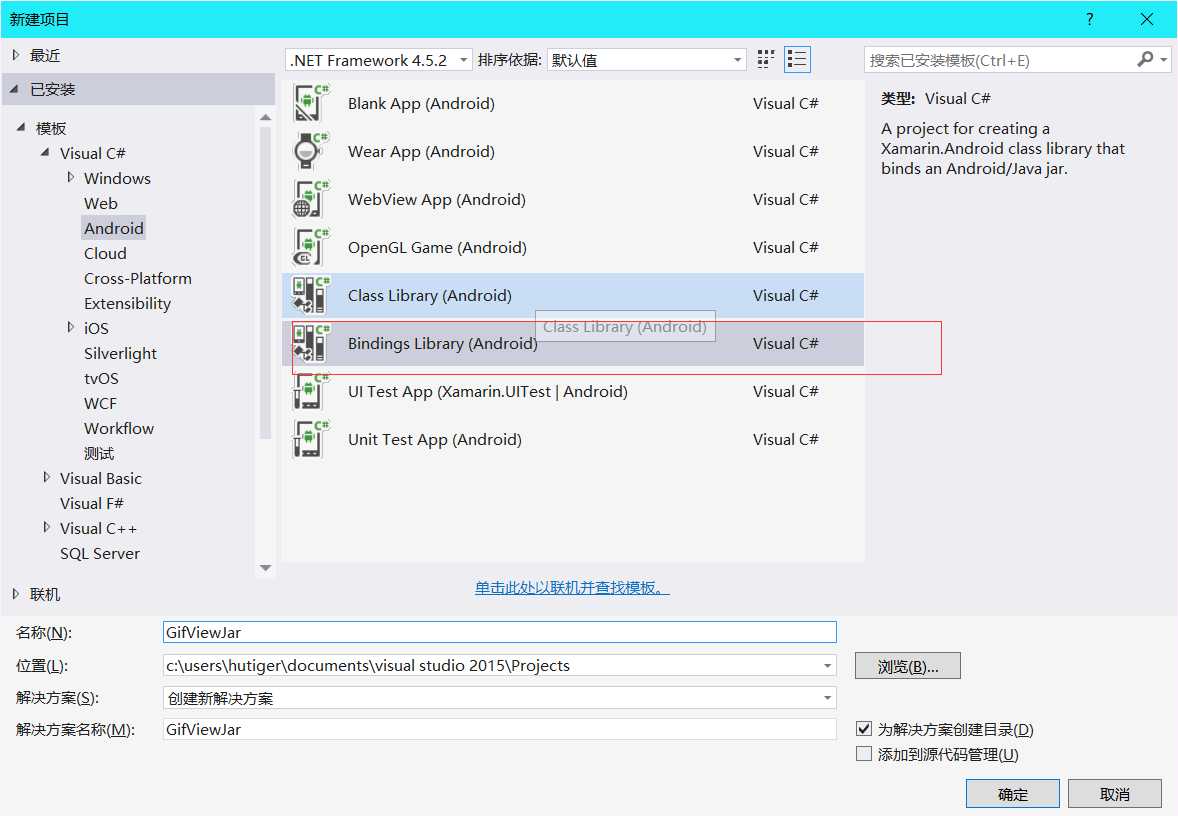Click the tree scrollbar down arrow
The image size is (1178, 816).
pos(265,567)
